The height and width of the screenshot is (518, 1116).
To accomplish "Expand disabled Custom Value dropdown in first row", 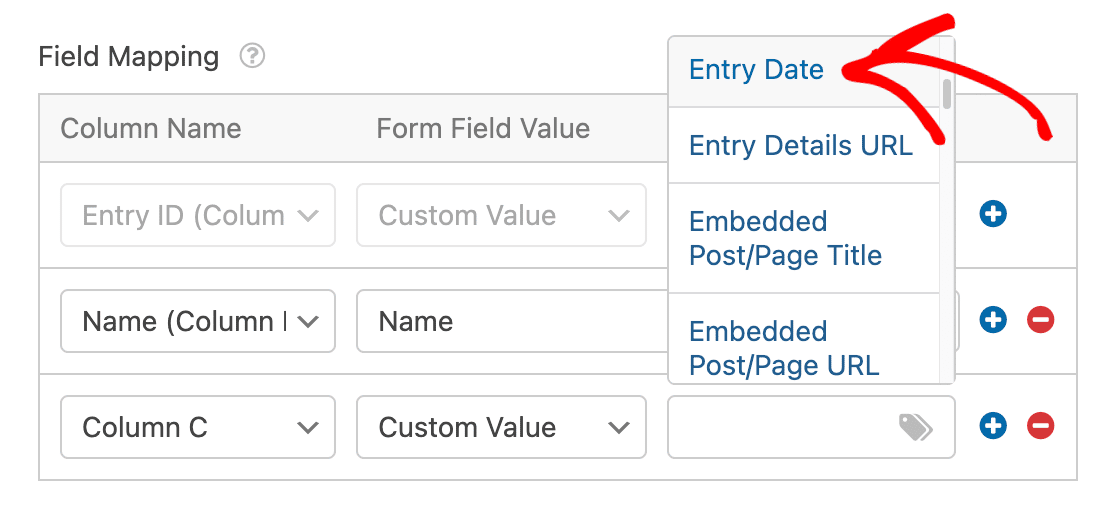I will [x=501, y=216].
